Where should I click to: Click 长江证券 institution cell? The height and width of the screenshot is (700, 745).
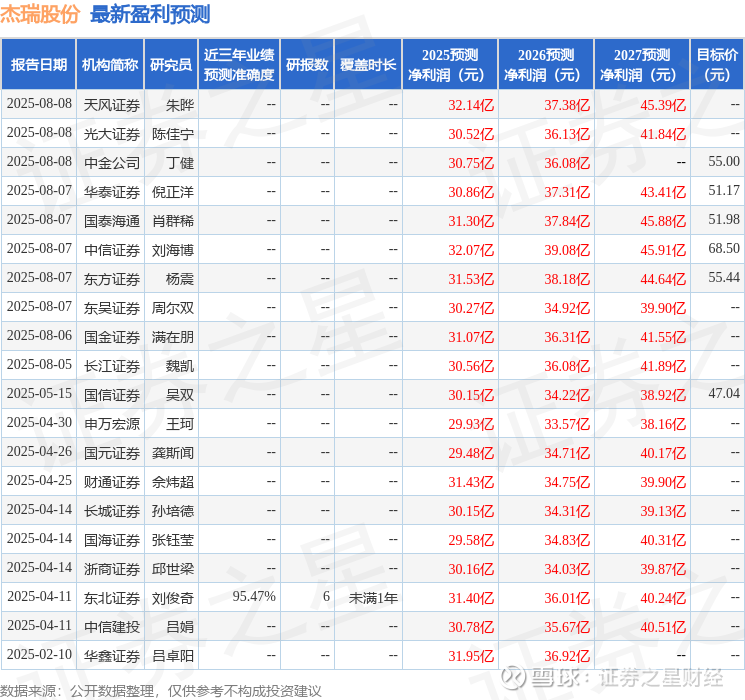pos(112,366)
